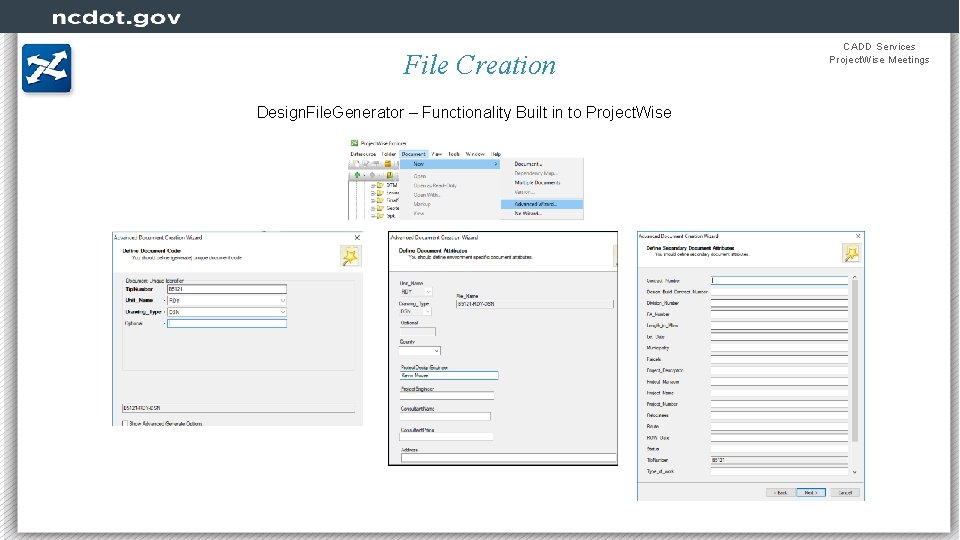Click the ProjectWise Explorer app icon
Screen dimensions: 960x540
(354, 143)
